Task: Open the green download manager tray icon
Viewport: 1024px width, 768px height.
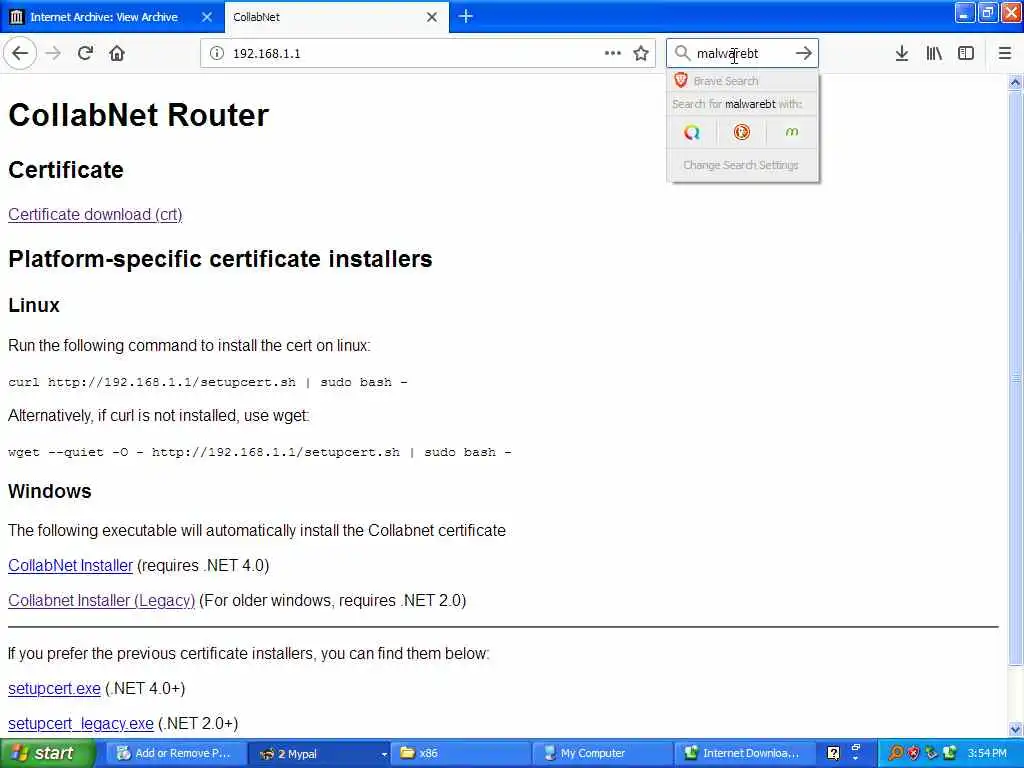Action: coord(950,753)
